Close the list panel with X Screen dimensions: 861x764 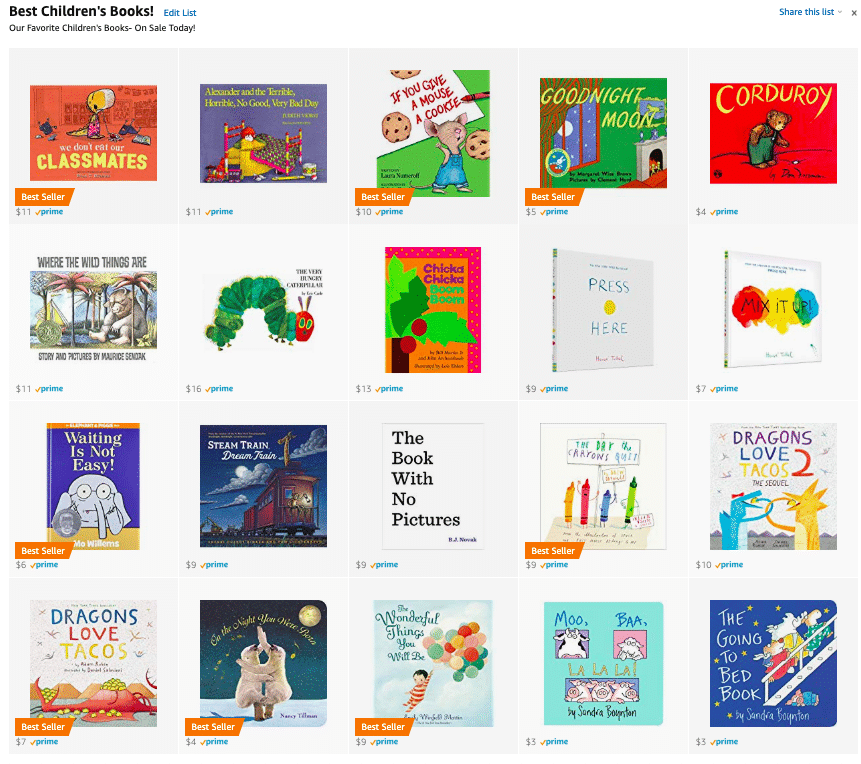pos(854,13)
